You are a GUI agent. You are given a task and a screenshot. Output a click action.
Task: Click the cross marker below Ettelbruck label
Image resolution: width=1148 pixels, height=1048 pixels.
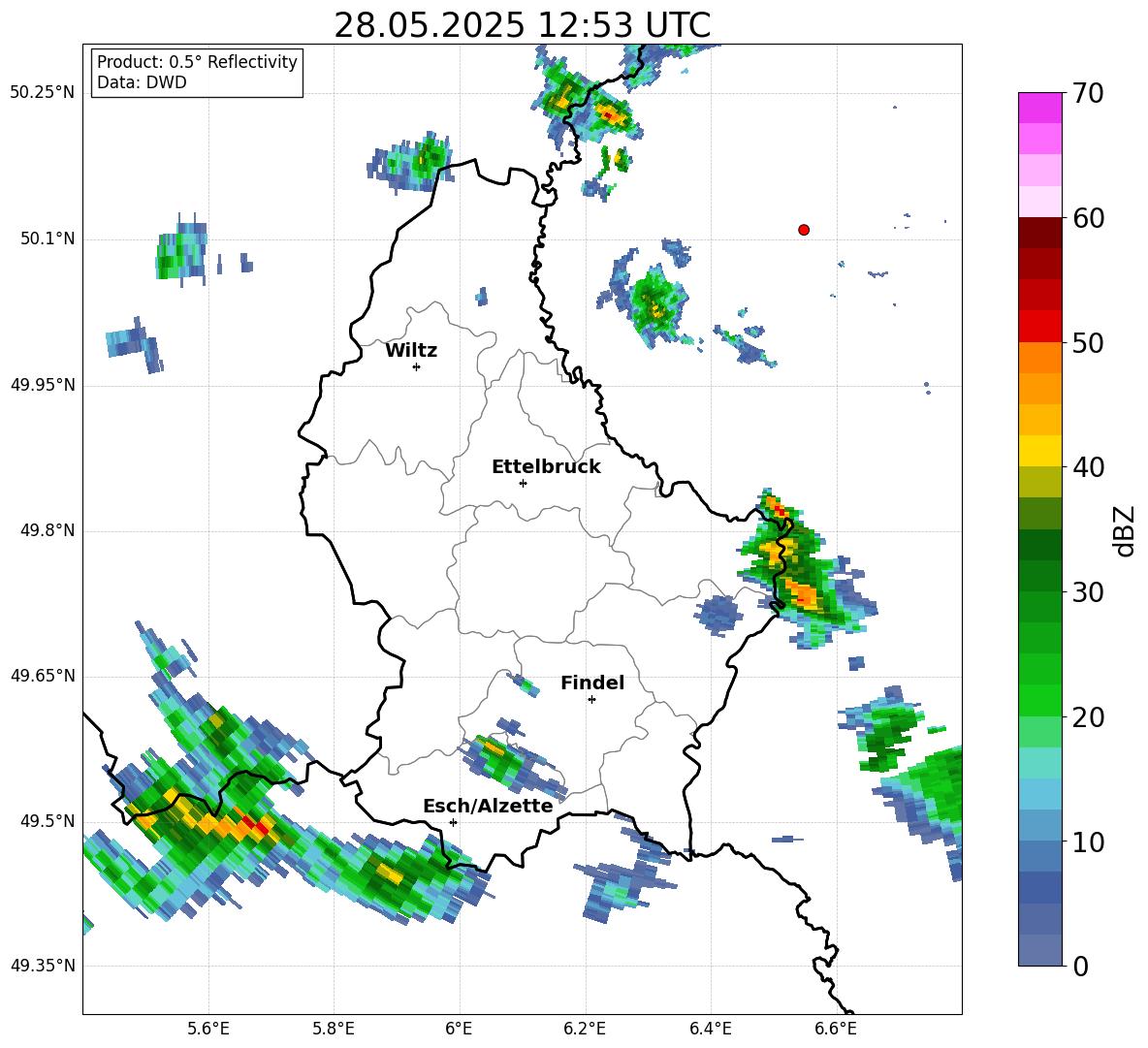[523, 483]
